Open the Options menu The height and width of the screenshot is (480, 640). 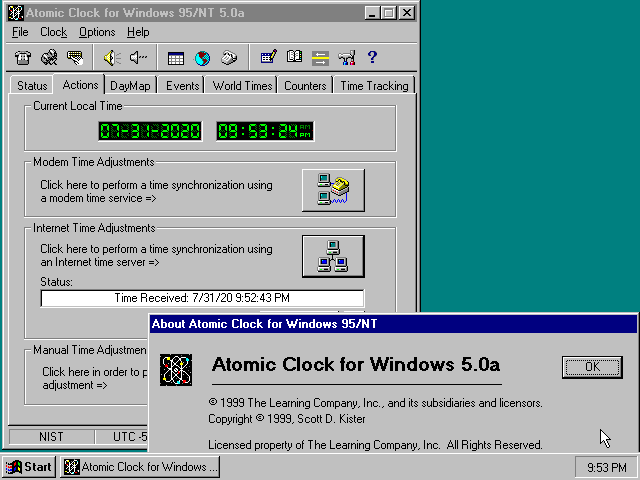point(97,32)
